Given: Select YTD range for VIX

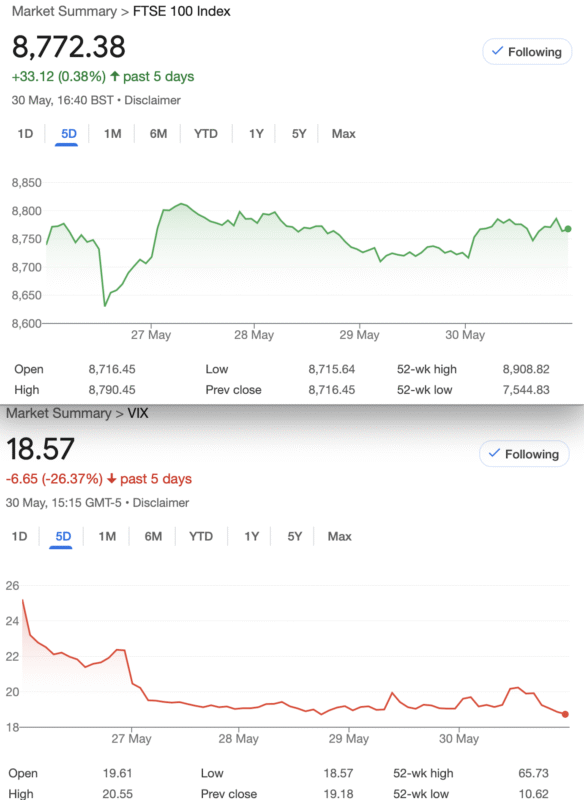Looking at the screenshot, I should tap(200, 536).
